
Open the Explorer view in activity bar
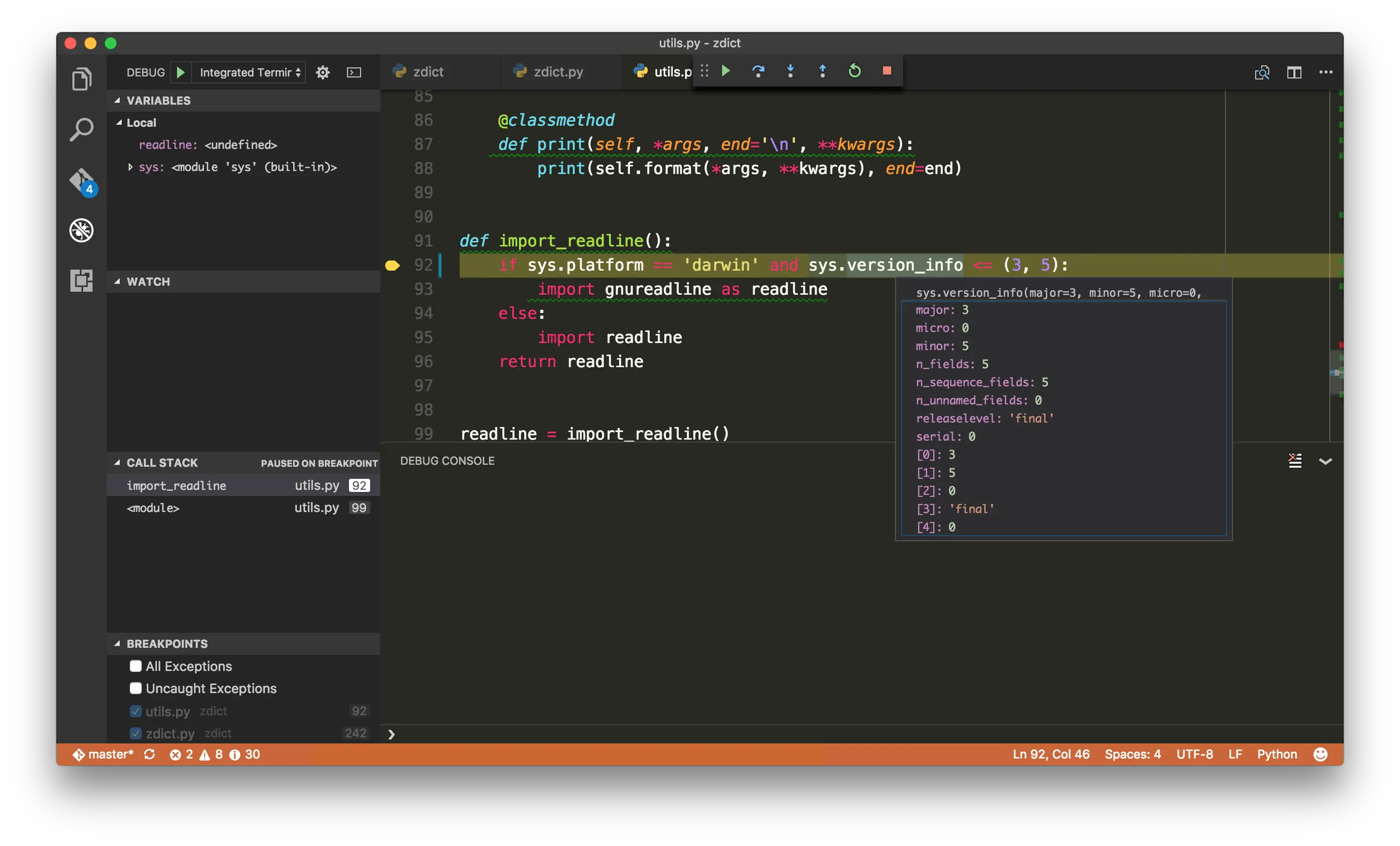(81, 79)
